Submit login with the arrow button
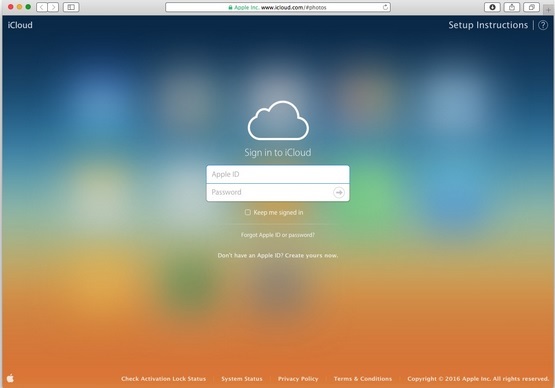The image size is (555, 388). click(x=339, y=192)
